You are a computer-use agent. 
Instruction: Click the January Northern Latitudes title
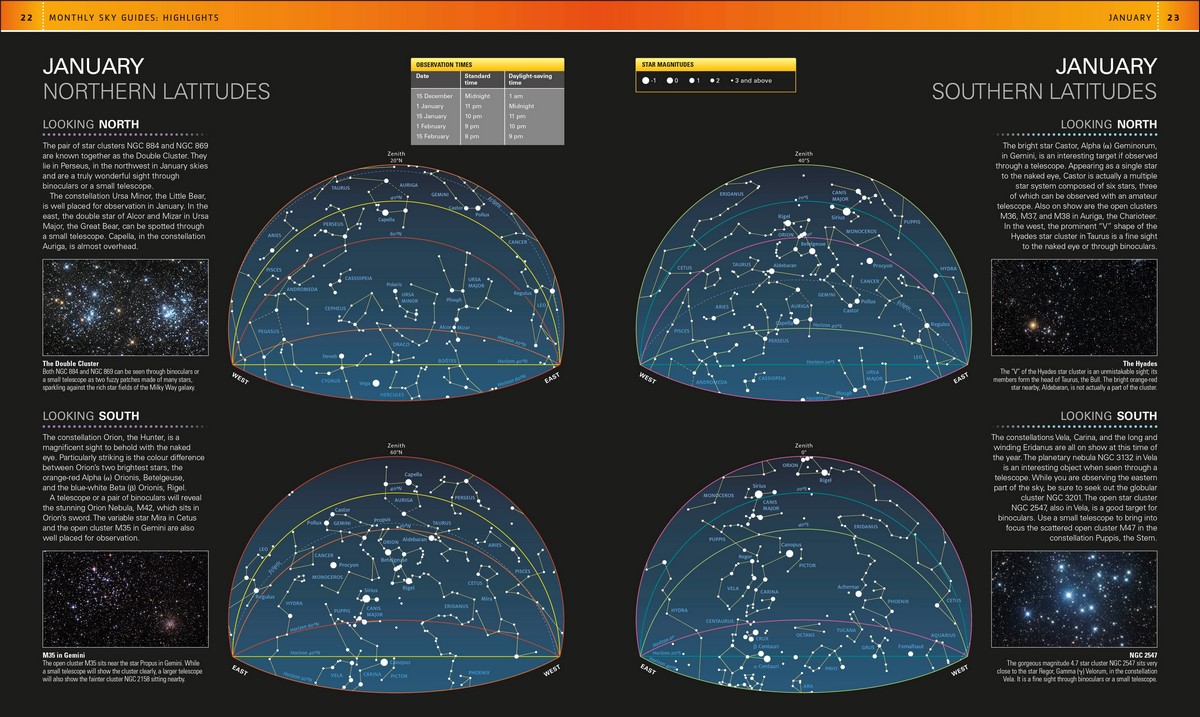click(x=156, y=79)
